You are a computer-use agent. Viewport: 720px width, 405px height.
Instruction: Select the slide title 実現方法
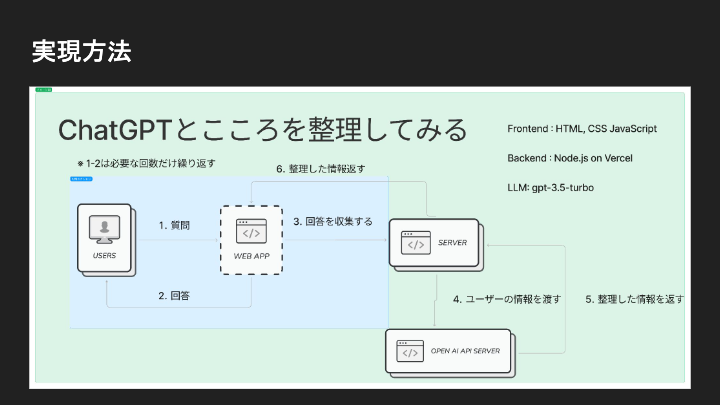point(82,51)
